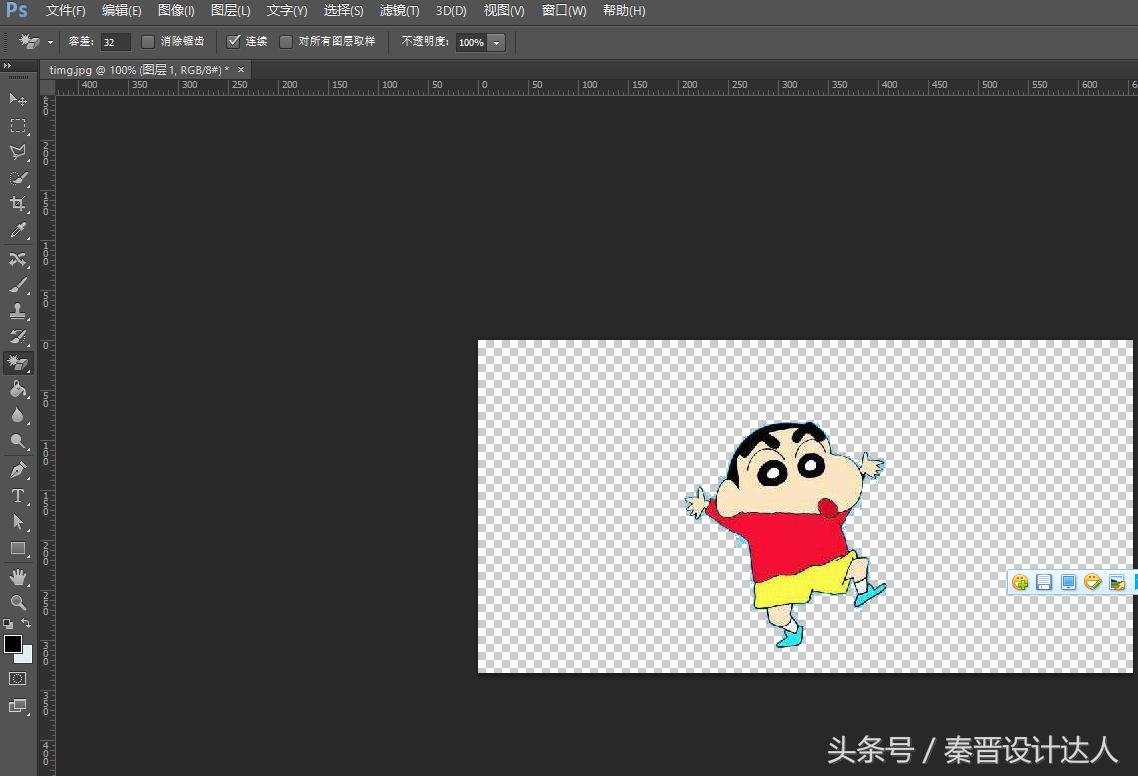Screen dimensions: 1138x776
Task: Open the 图层(L) layer menu
Action: click(230, 11)
